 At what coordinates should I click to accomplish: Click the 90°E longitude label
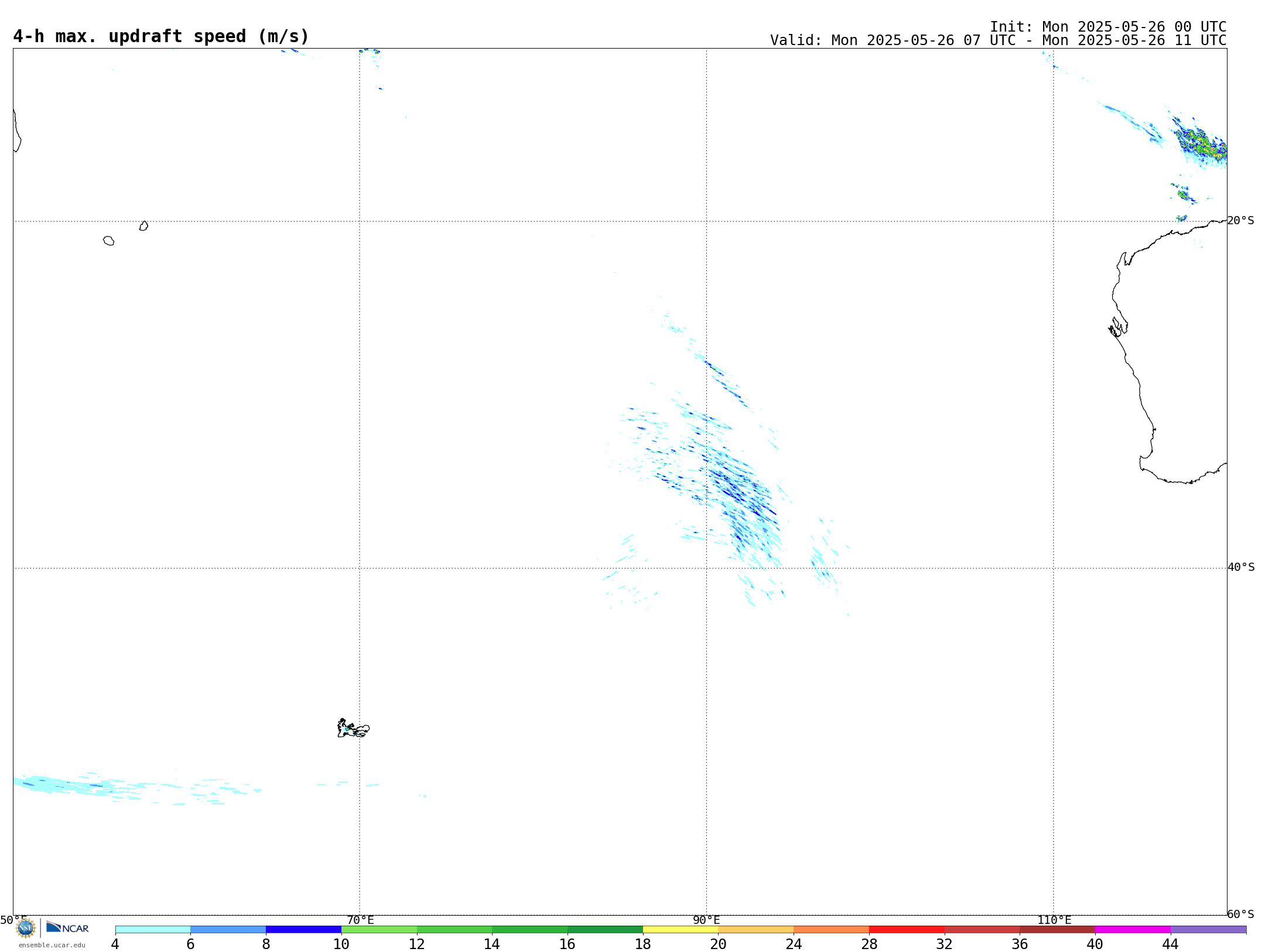click(x=706, y=920)
